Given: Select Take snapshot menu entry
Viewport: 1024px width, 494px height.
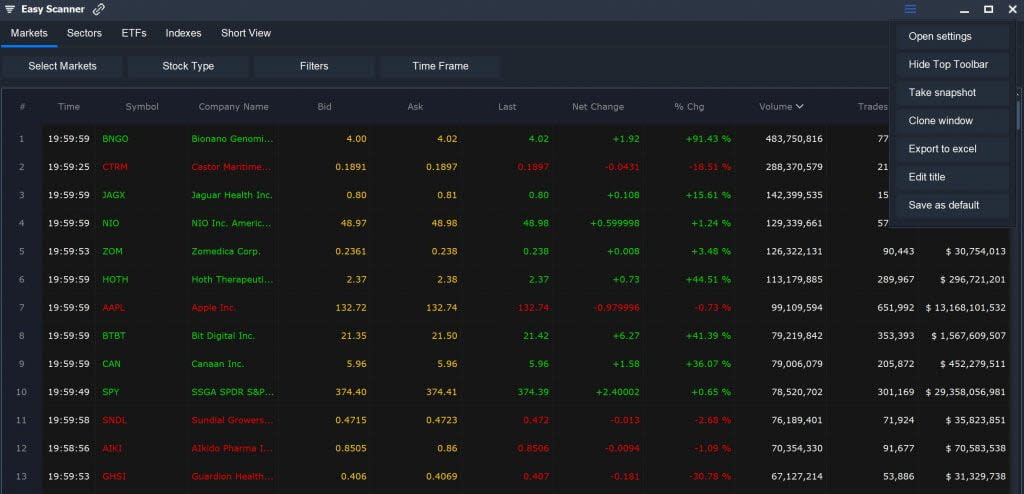Looking at the screenshot, I should 952,93.
